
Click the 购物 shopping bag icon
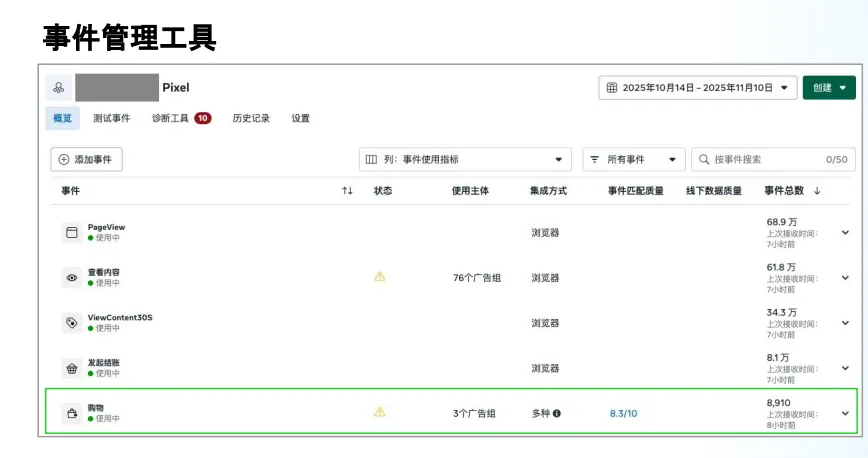71,413
